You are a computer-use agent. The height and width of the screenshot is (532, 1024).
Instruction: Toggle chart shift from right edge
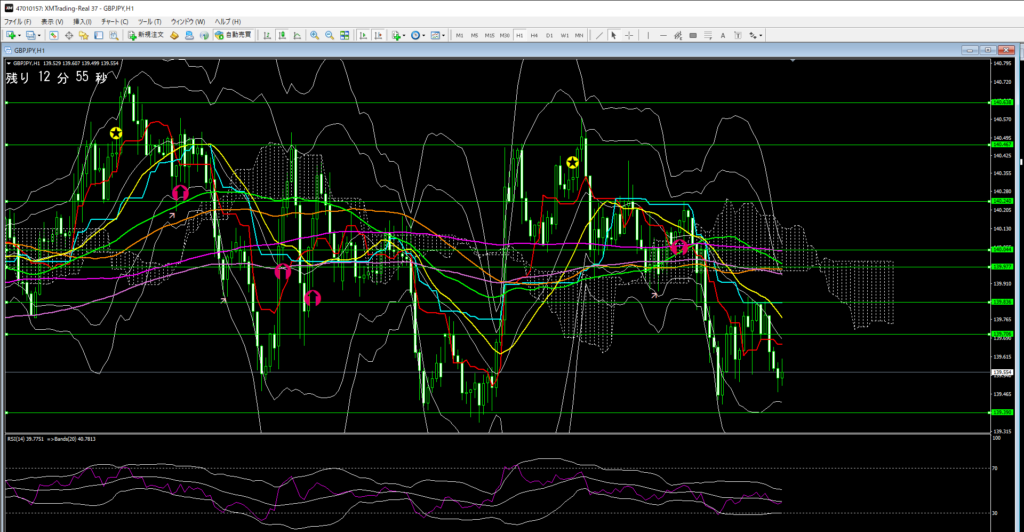point(378,35)
